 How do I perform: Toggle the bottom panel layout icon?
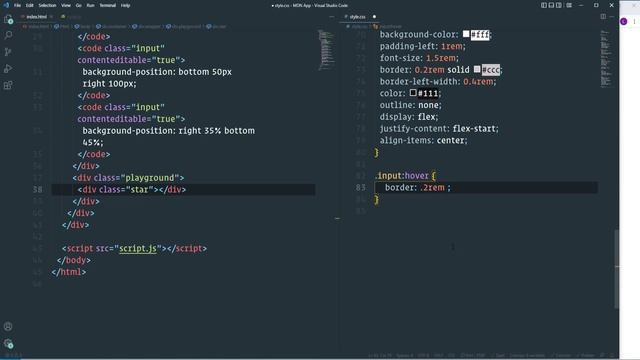[x=551, y=5]
